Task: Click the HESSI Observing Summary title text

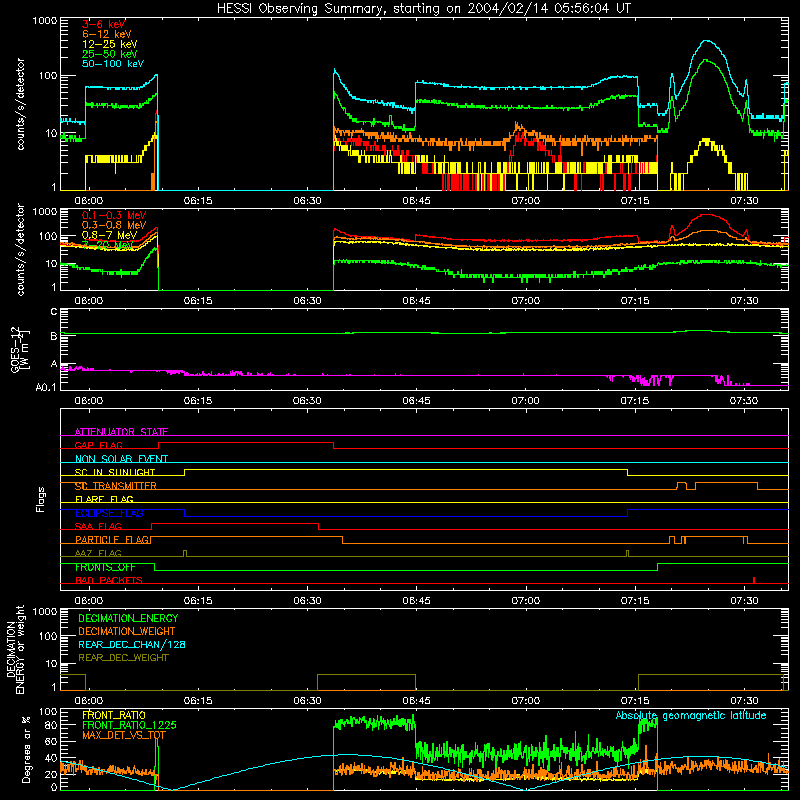Action: pyautogui.click(x=423, y=9)
